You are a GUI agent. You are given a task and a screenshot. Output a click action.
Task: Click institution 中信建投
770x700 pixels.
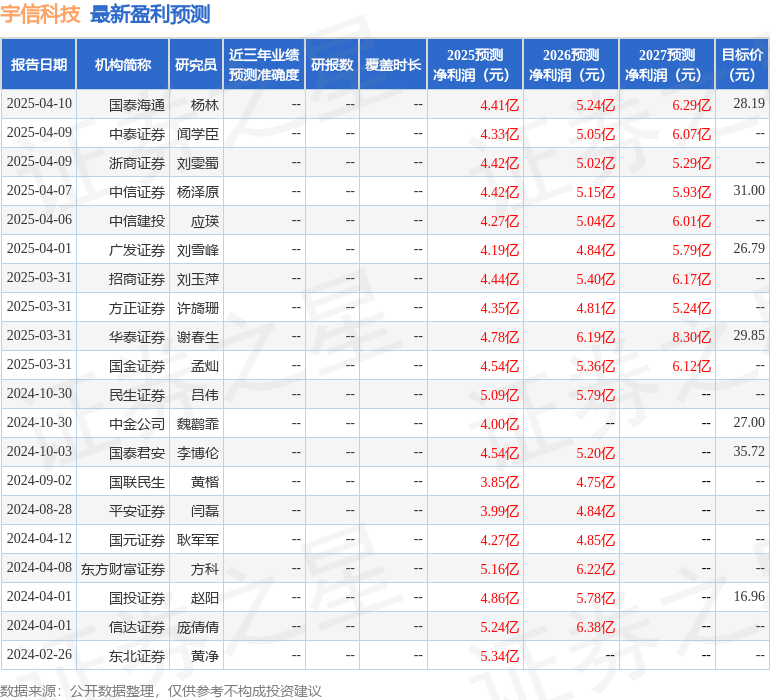click(x=137, y=221)
